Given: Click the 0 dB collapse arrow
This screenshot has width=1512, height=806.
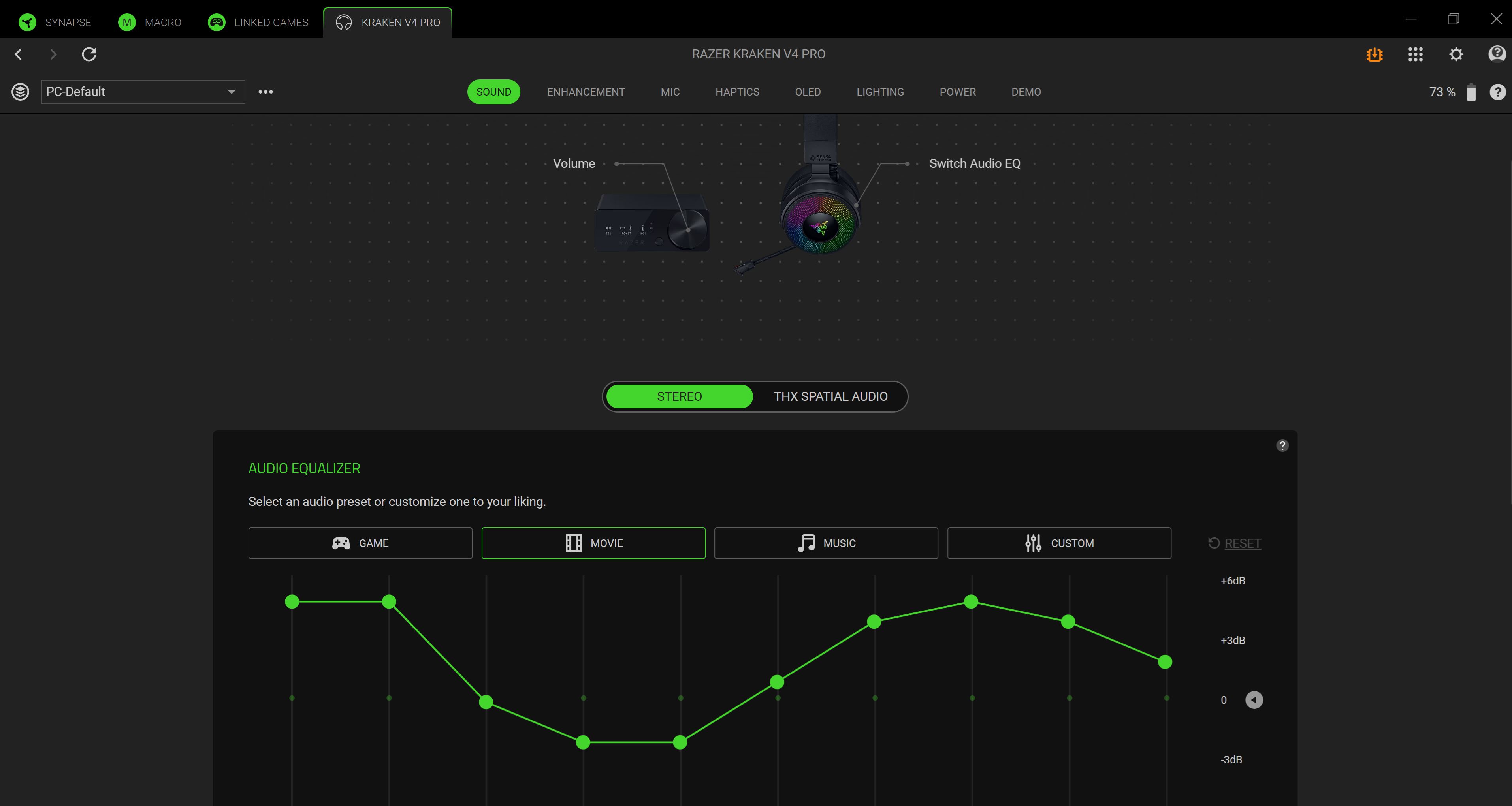Looking at the screenshot, I should tap(1254, 700).
